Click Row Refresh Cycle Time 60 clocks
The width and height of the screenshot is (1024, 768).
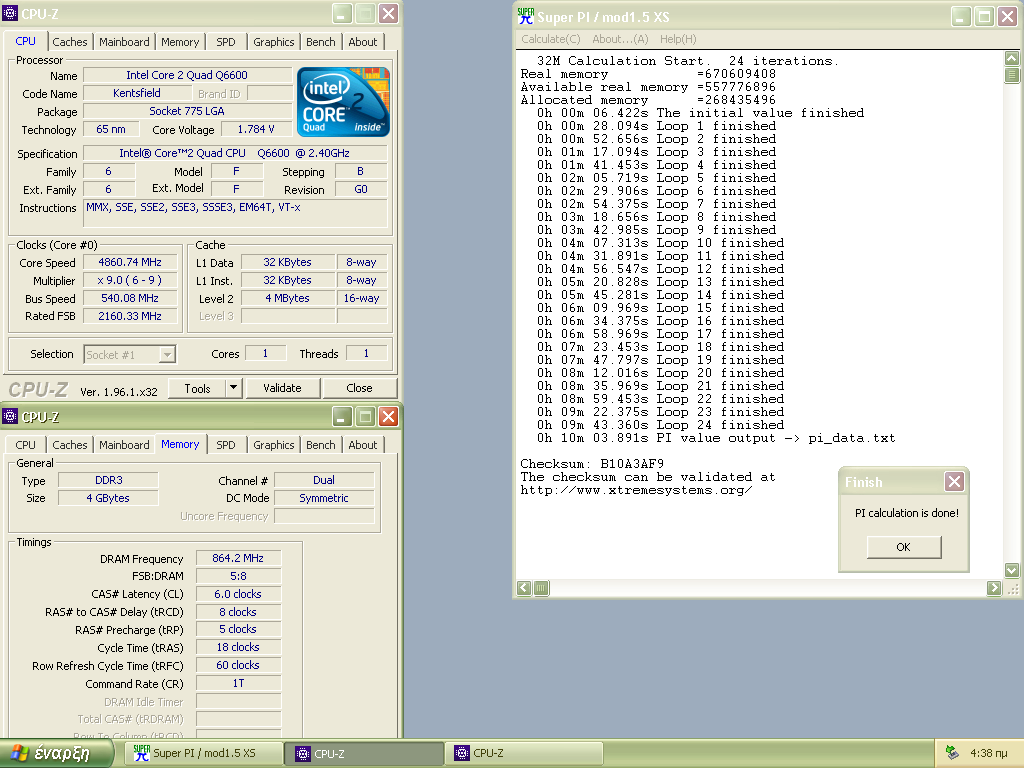click(238, 665)
